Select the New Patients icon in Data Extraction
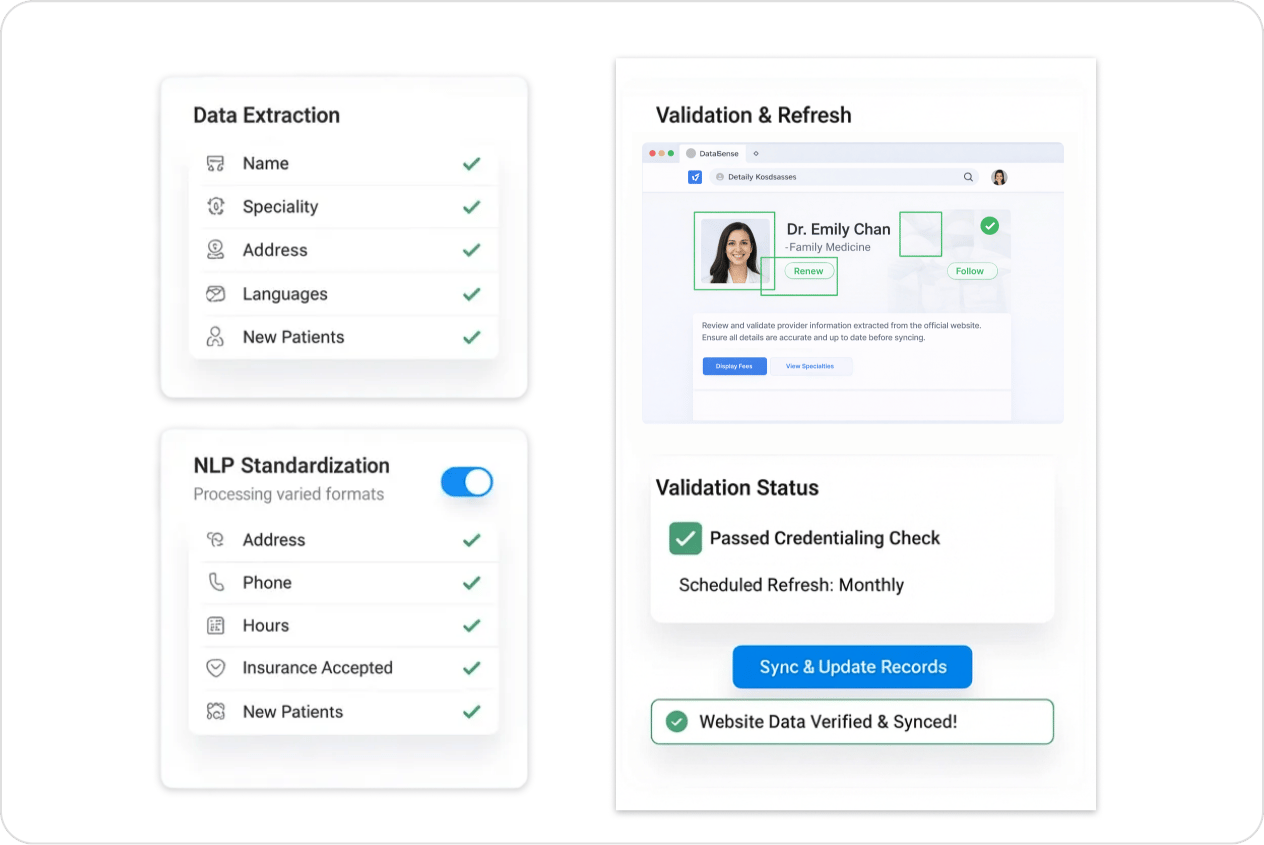The width and height of the screenshot is (1264, 845). click(x=215, y=337)
